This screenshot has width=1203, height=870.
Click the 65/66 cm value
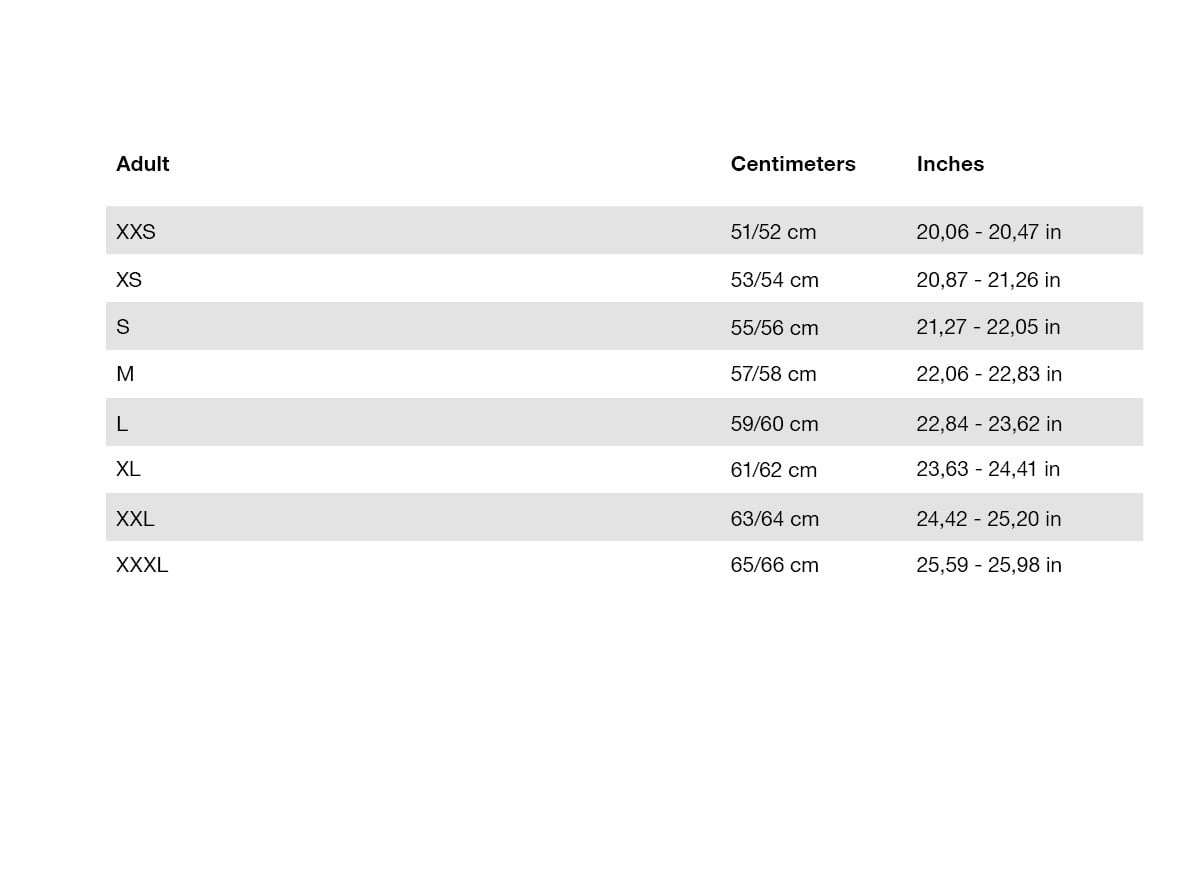[x=774, y=565]
